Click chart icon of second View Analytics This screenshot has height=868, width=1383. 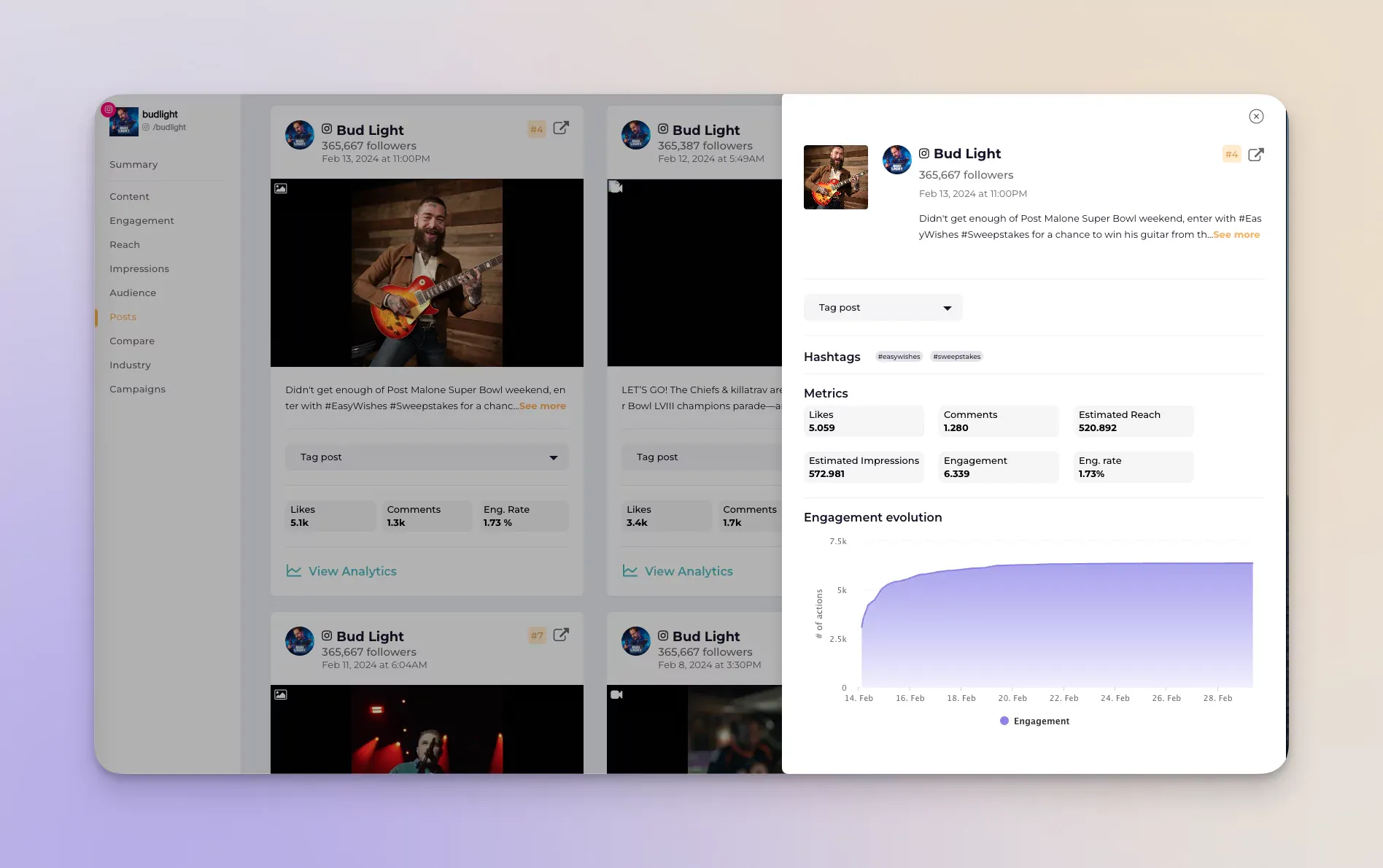click(x=630, y=571)
